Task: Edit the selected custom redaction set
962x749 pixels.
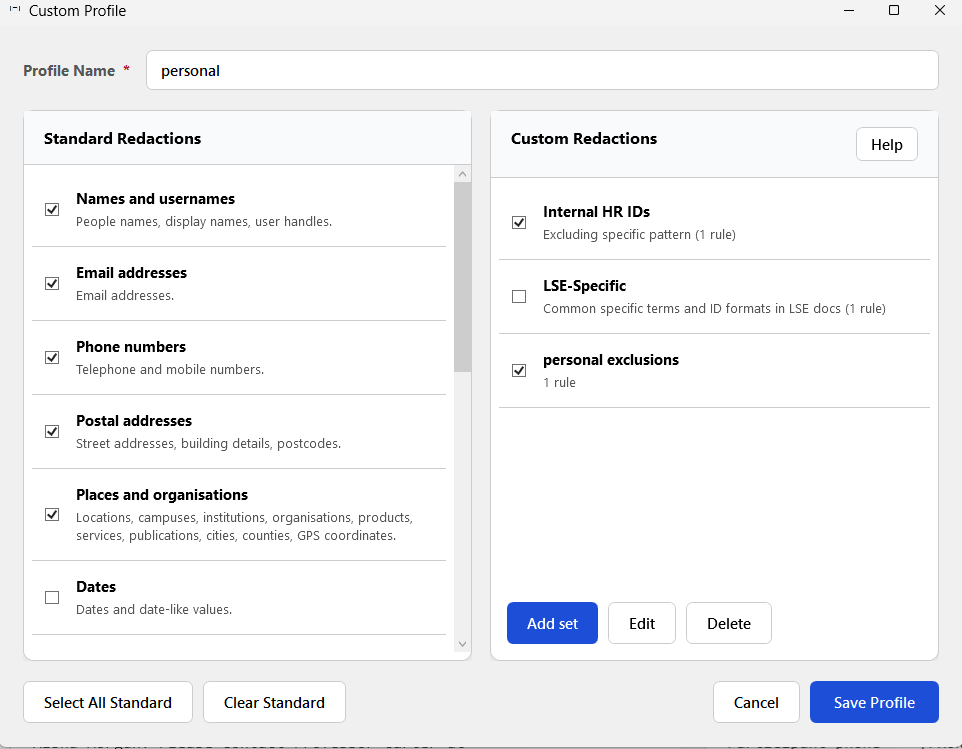Action: point(641,623)
